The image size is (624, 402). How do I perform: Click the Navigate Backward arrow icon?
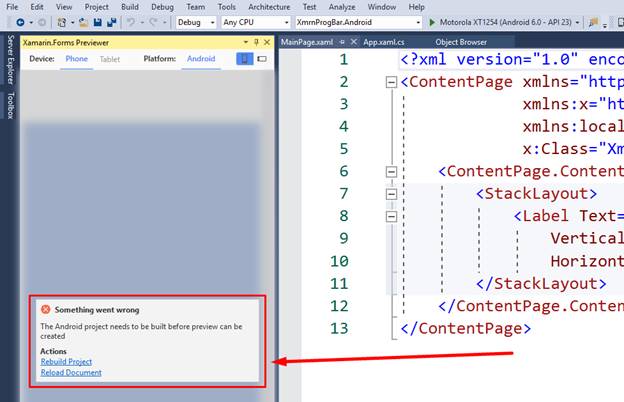point(20,22)
